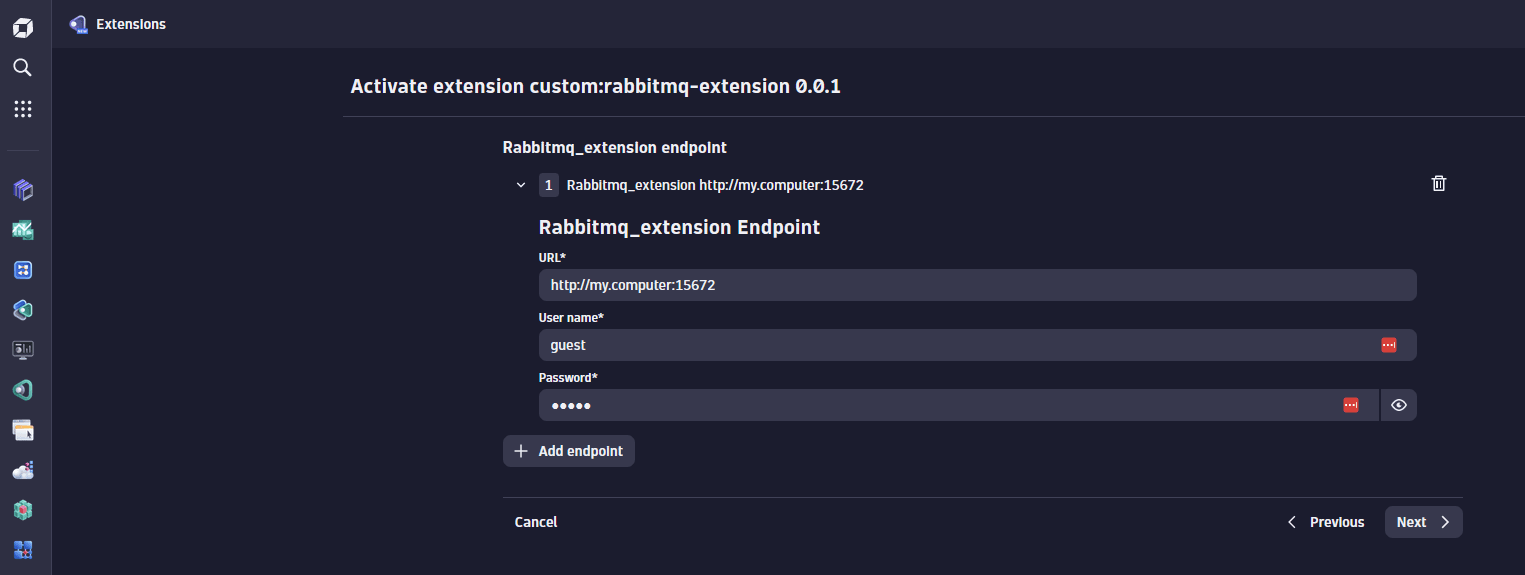Open the blue grid app at sidebar bottom
Screen dimensions: 1525x575
coord(23,549)
